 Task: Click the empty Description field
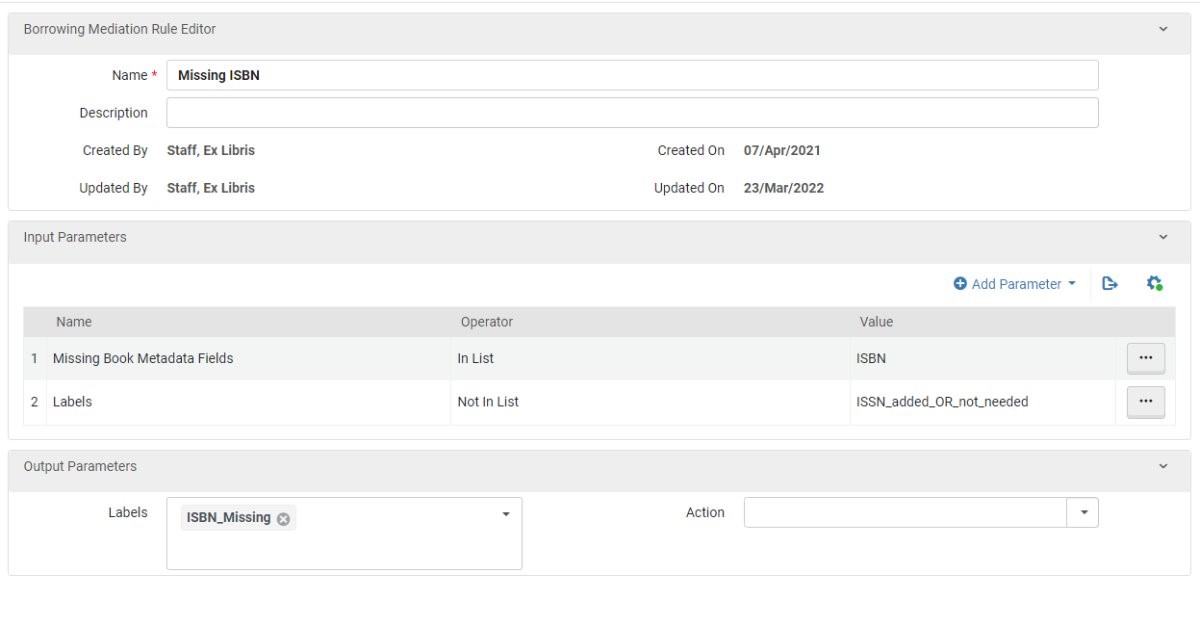pyautogui.click(x=632, y=113)
